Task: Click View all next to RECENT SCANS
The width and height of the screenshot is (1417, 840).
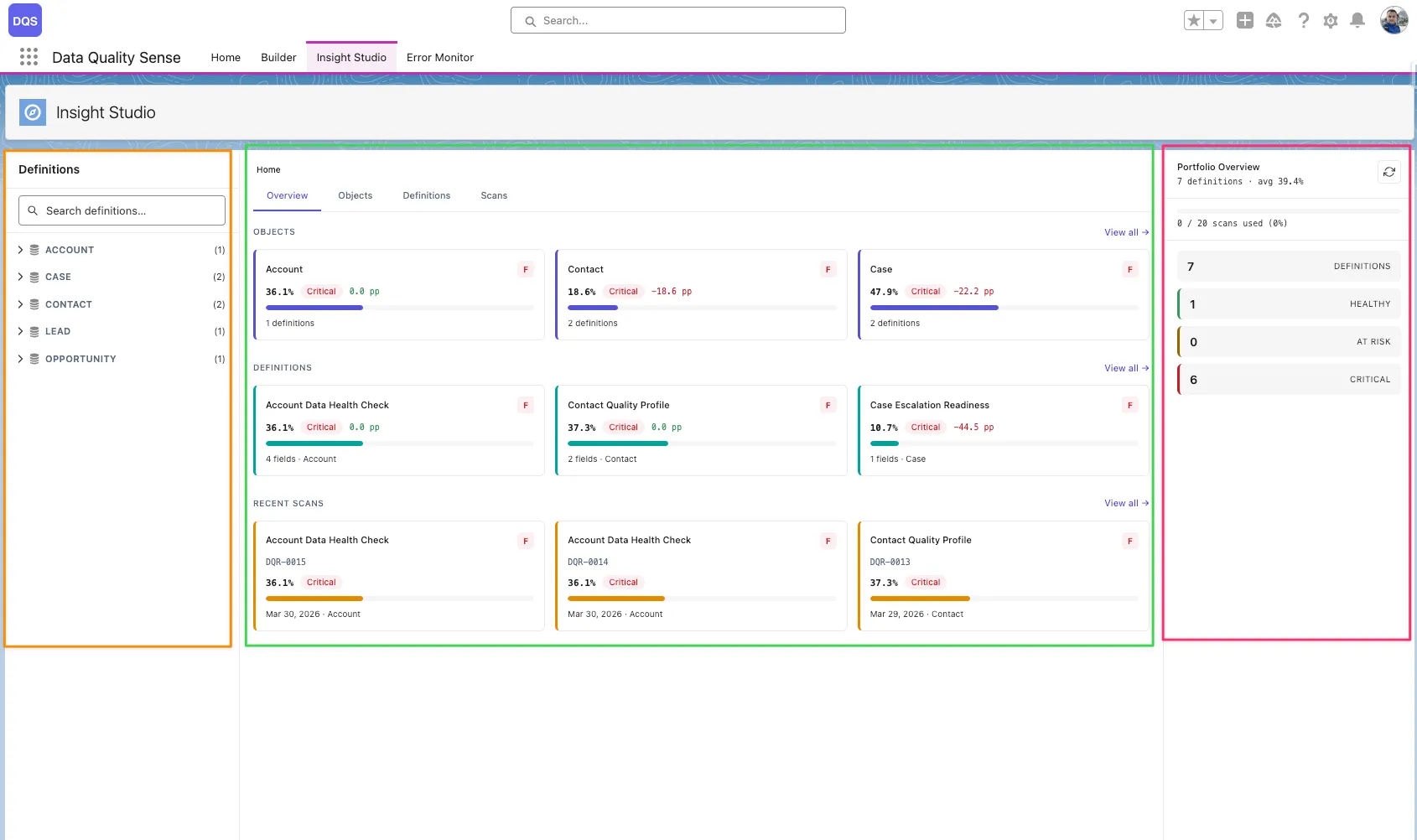Action: pyautogui.click(x=1126, y=503)
